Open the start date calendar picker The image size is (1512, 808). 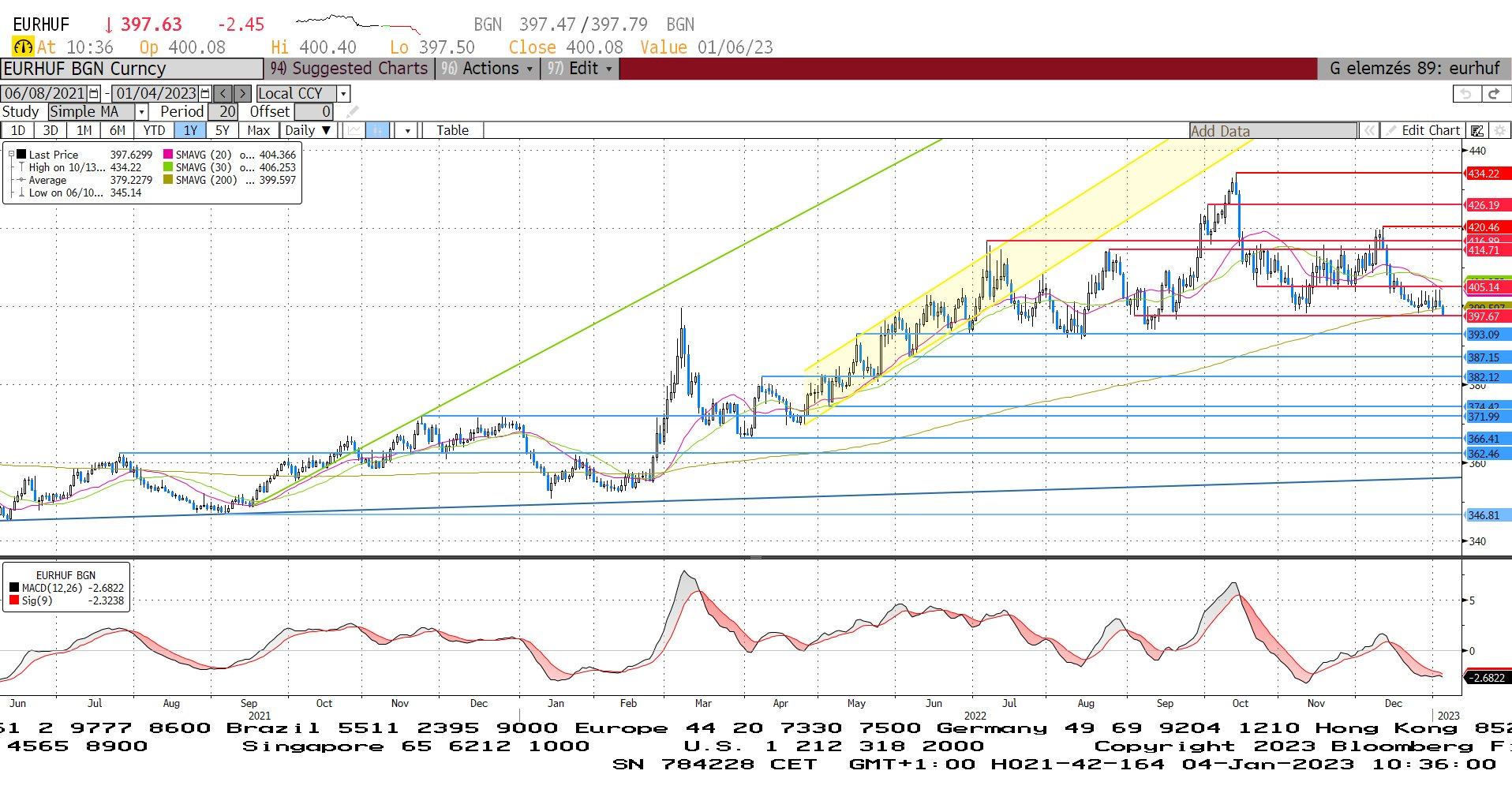(95, 93)
